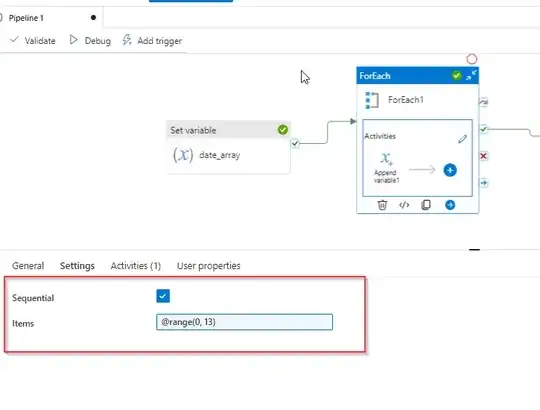The width and height of the screenshot is (540, 410).
Task: Uncheck the Sequential checkbox
Action: [163, 296]
